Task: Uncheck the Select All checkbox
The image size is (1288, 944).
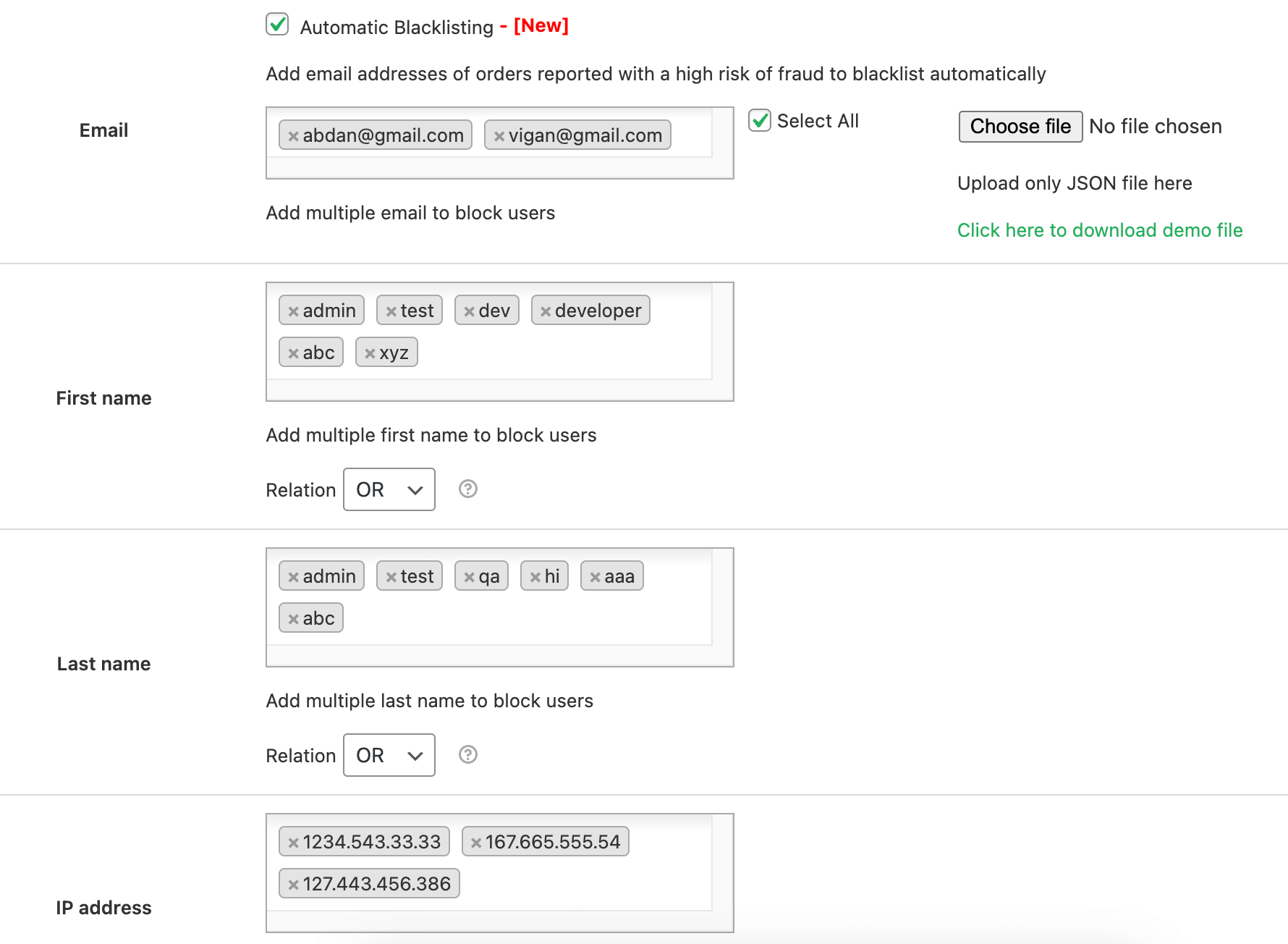Action: (x=759, y=120)
